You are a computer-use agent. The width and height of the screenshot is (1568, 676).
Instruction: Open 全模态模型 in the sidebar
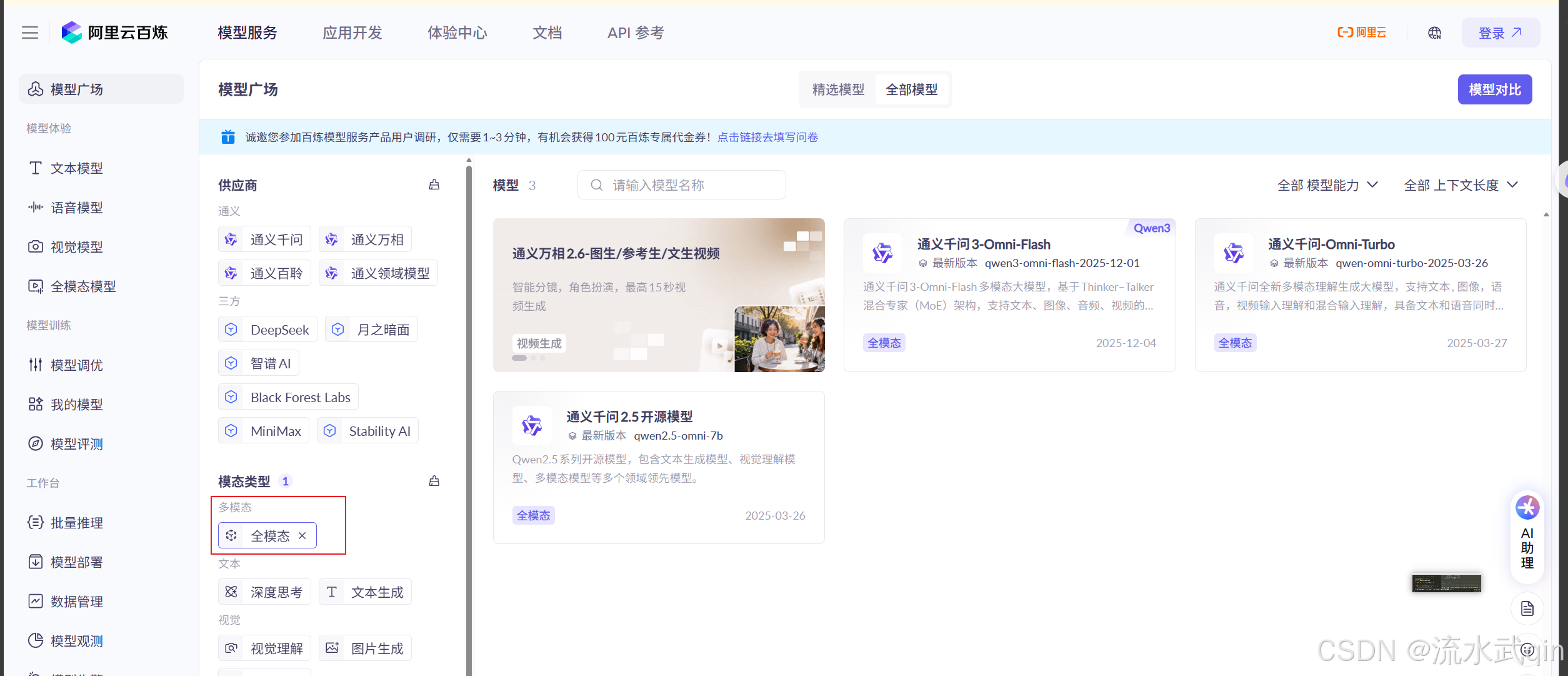tap(82, 286)
